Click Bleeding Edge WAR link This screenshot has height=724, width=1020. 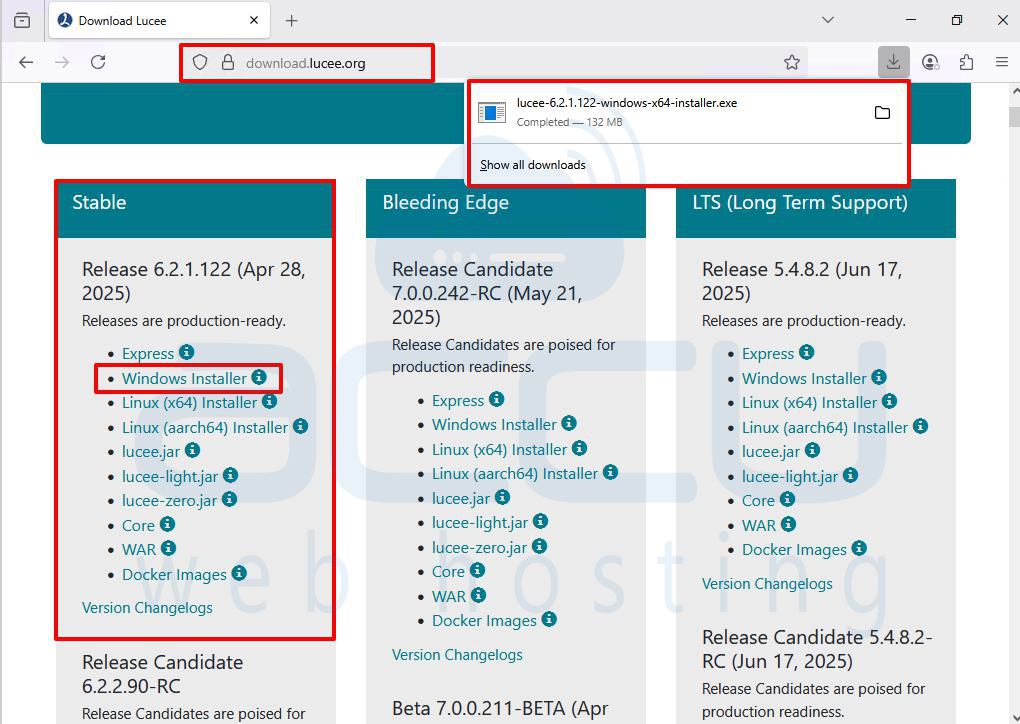[449, 597]
